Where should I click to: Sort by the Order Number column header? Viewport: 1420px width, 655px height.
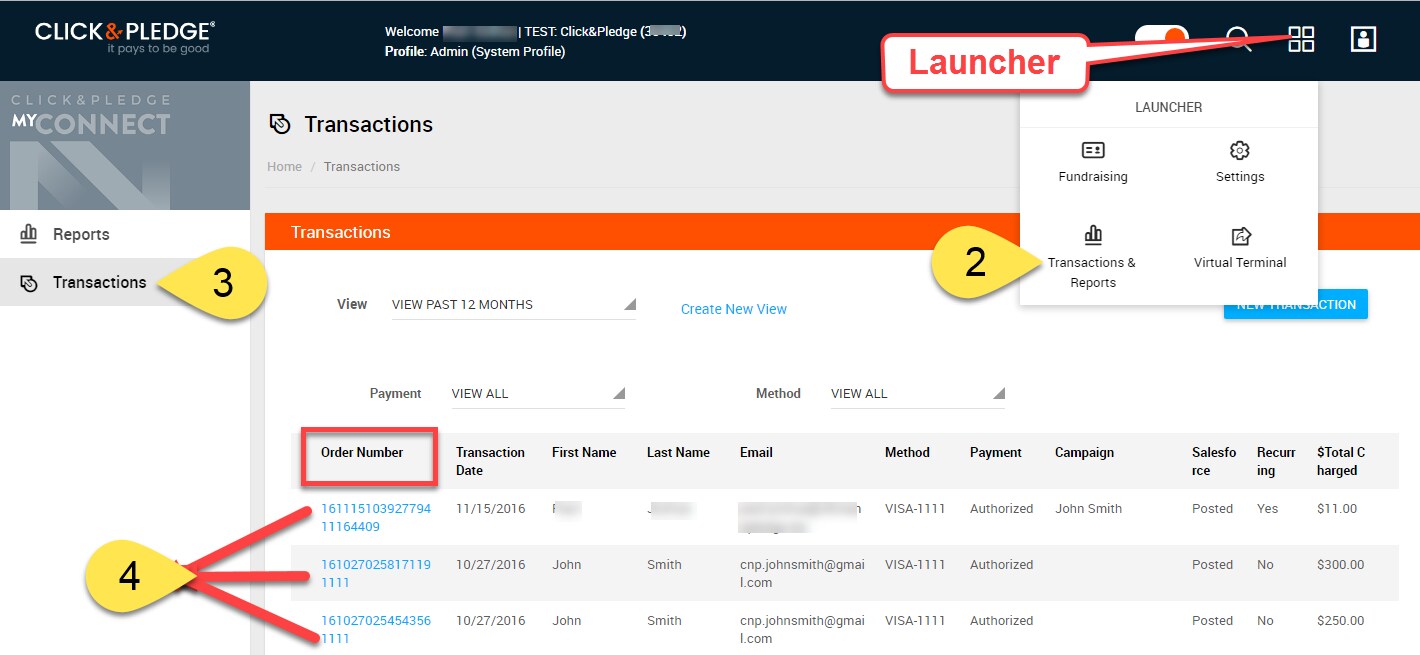[362, 452]
